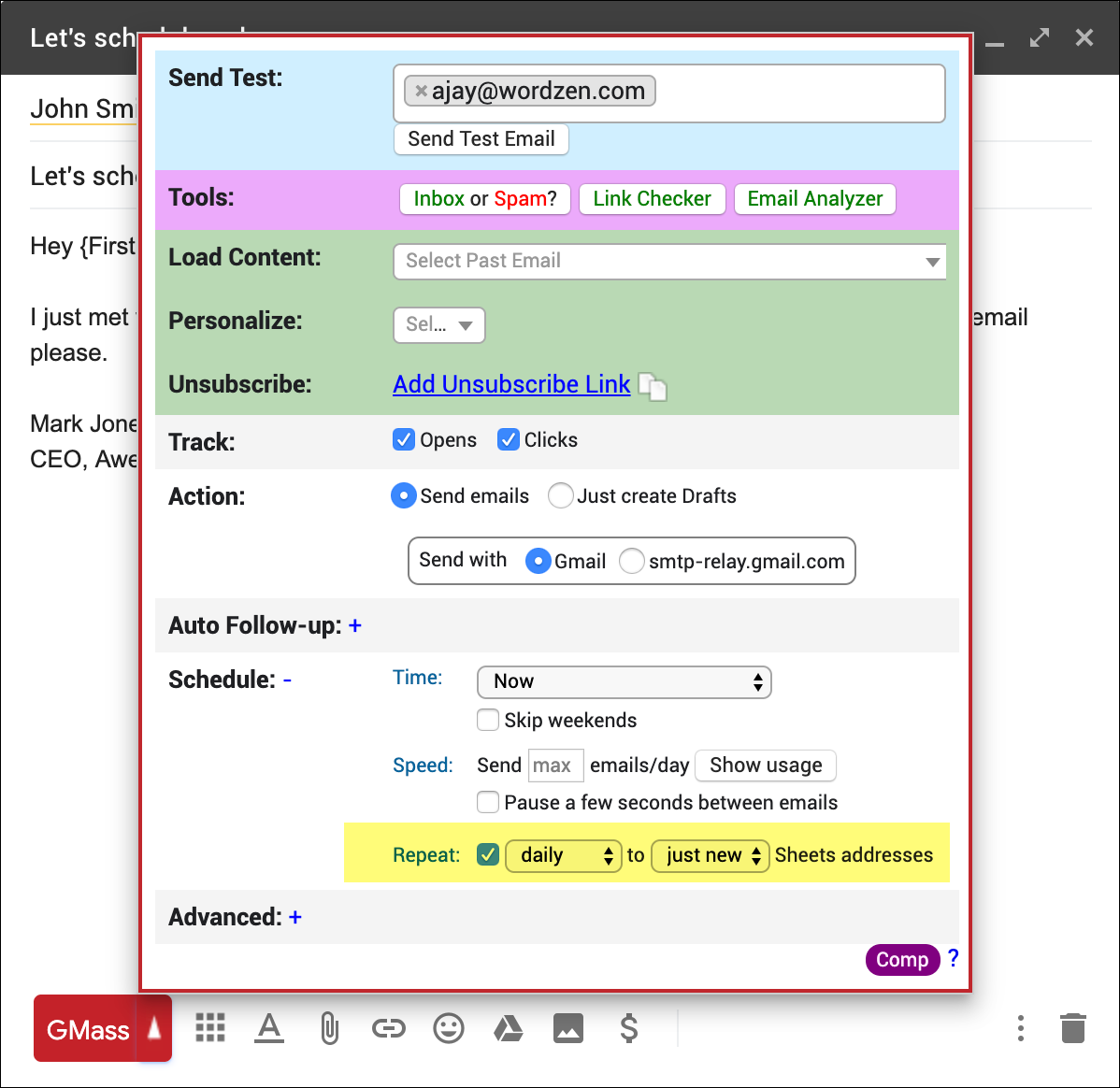Open the emoji picker

coord(449,1028)
